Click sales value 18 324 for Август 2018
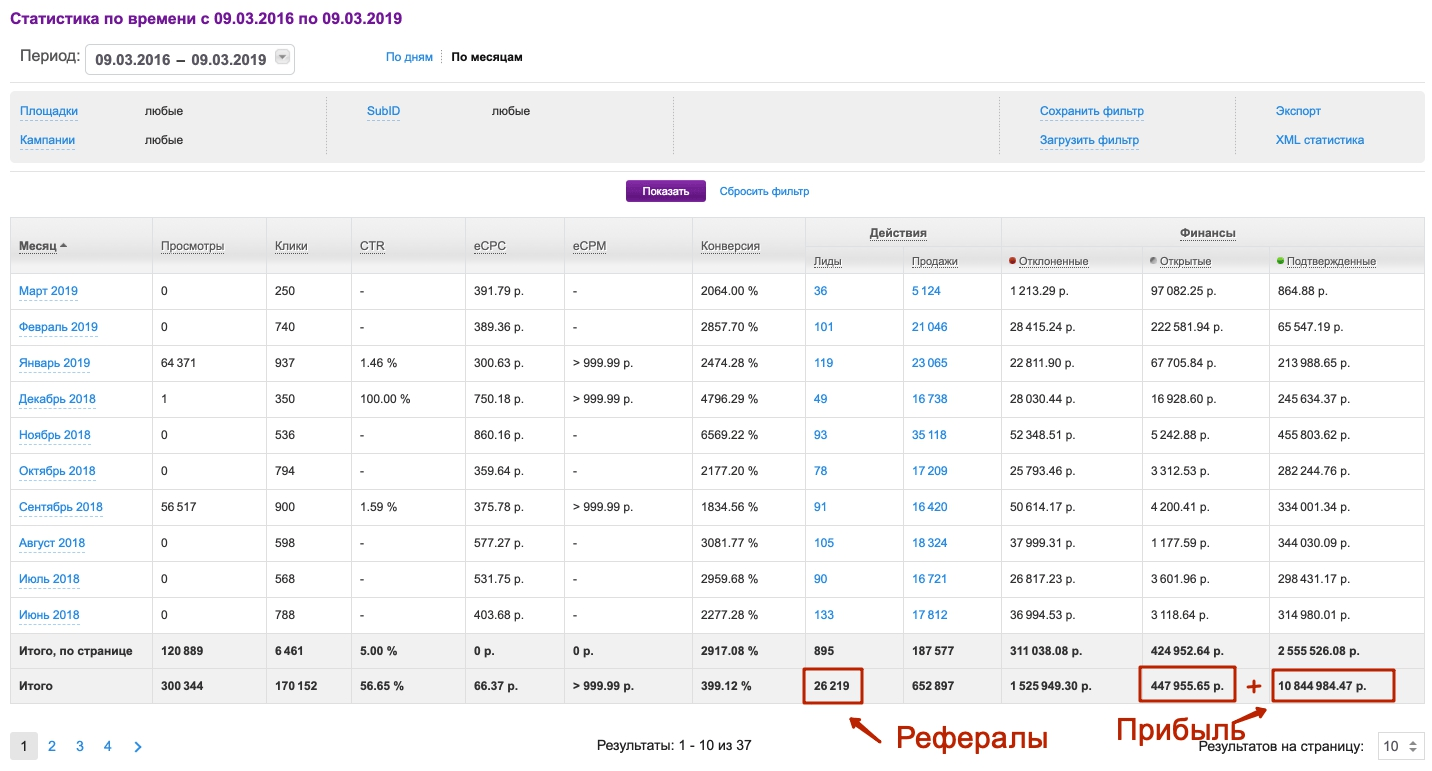The height and width of the screenshot is (771, 1432). [x=930, y=543]
